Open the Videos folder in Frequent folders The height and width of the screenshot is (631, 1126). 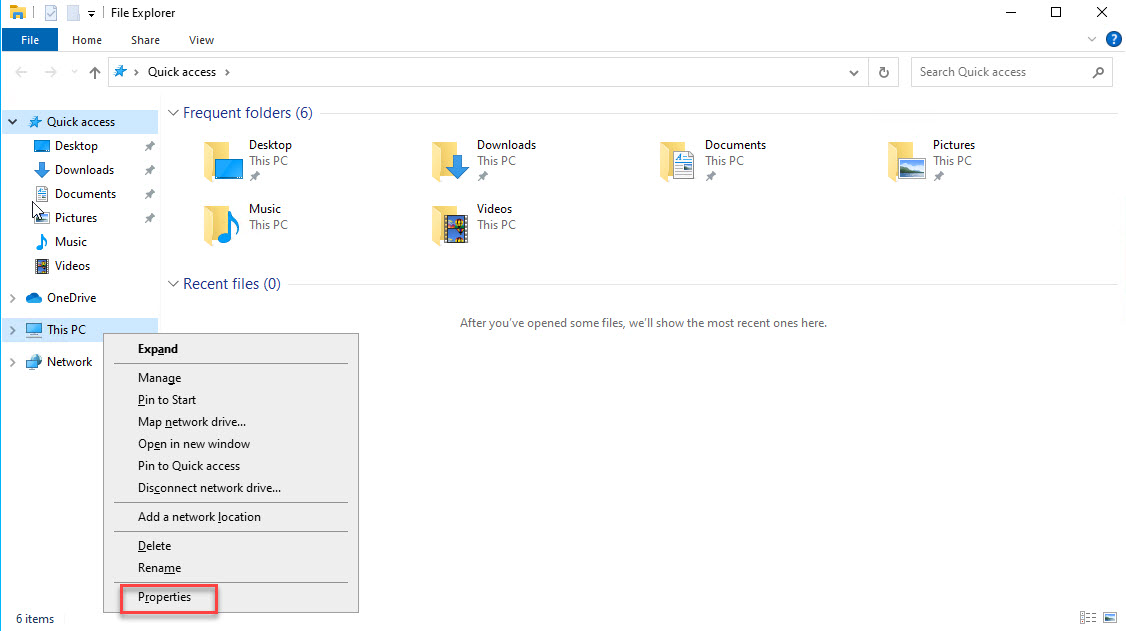pyautogui.click(x=451, y=225)
